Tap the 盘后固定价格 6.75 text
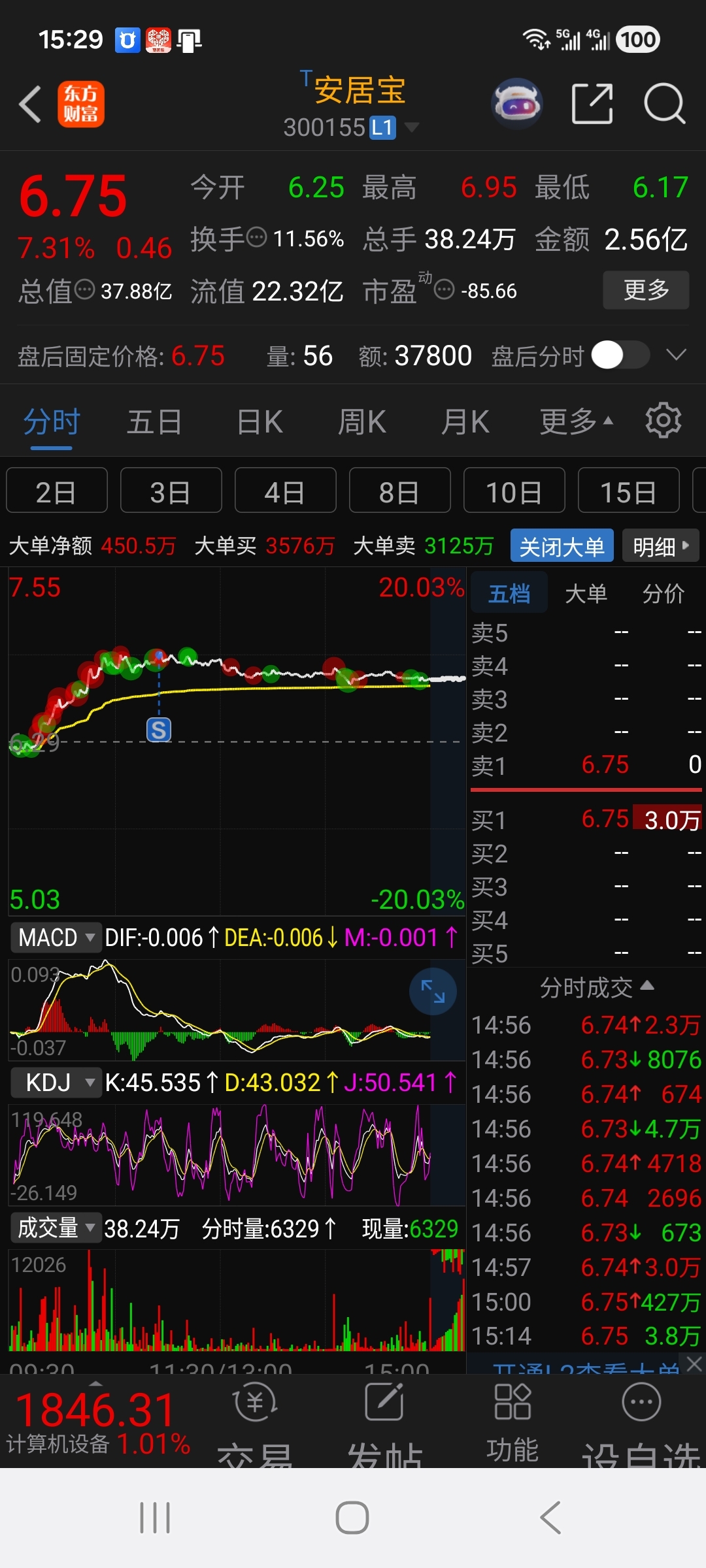The width and height of the screenshot is (706, 1568). 121,356
